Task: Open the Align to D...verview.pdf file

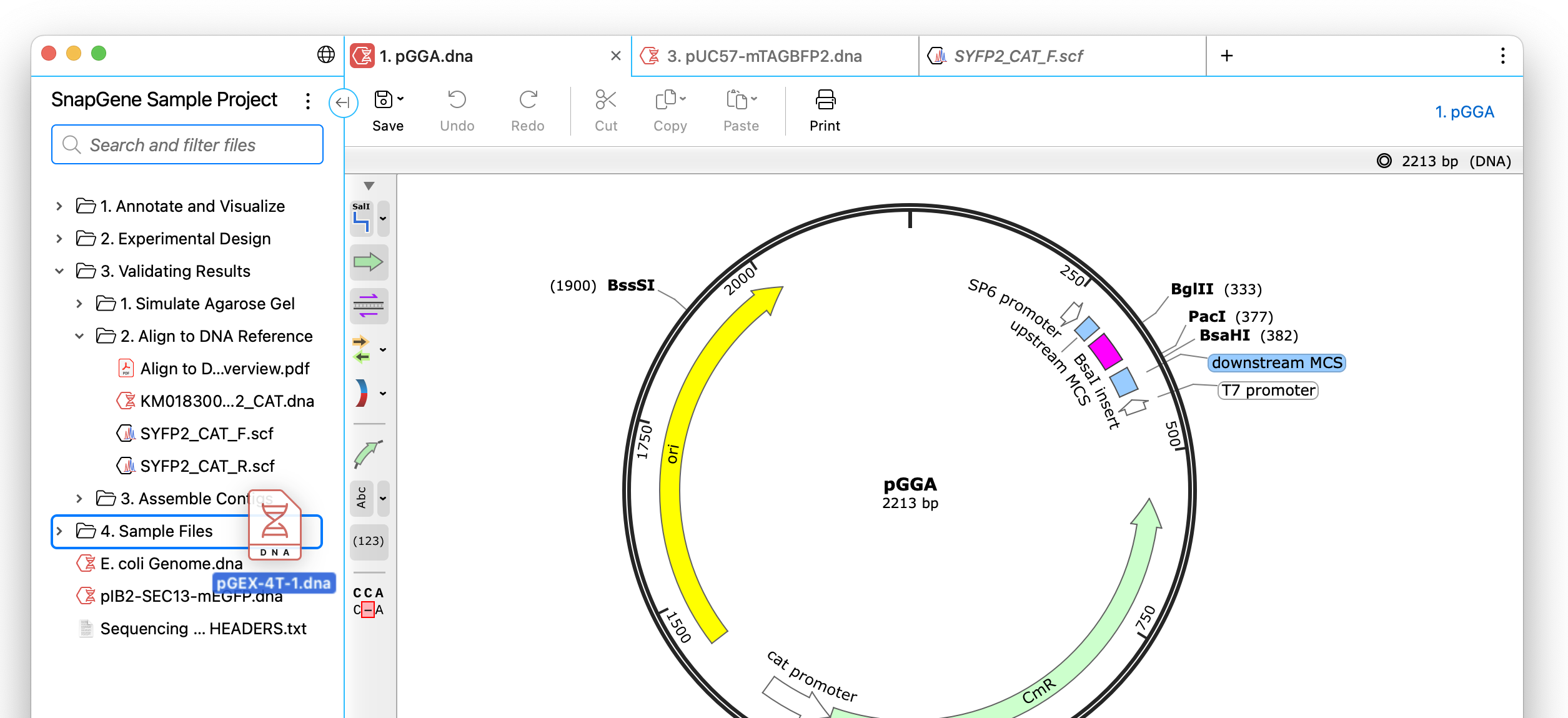Action: (214, 369)
